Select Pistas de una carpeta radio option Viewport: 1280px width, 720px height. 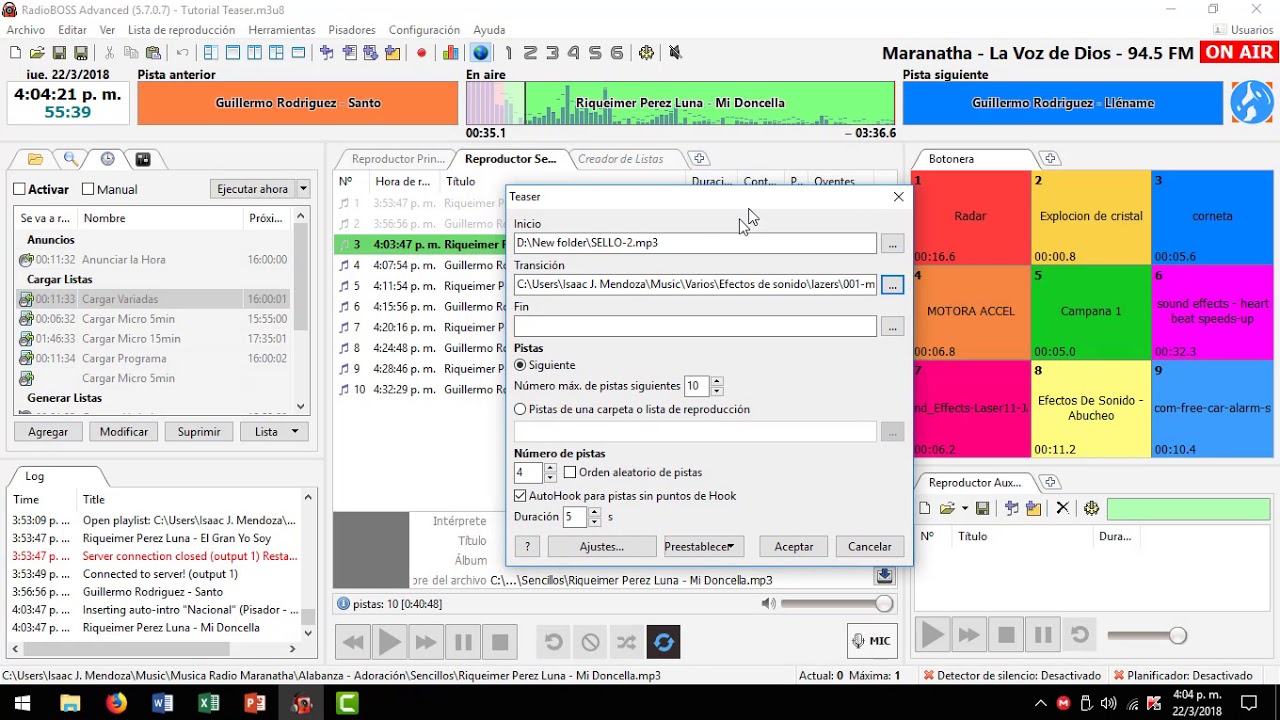pyautogui.click(x=520, y=409)
